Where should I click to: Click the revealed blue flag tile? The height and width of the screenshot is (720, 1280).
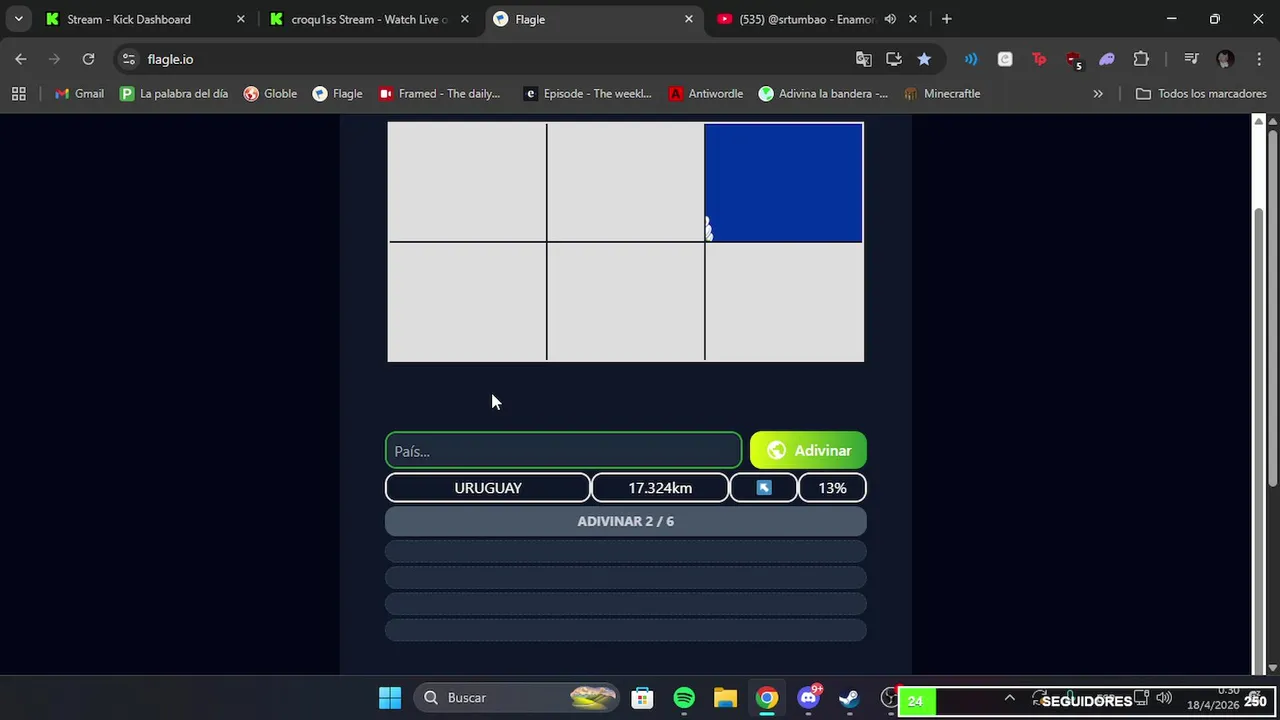784,183
